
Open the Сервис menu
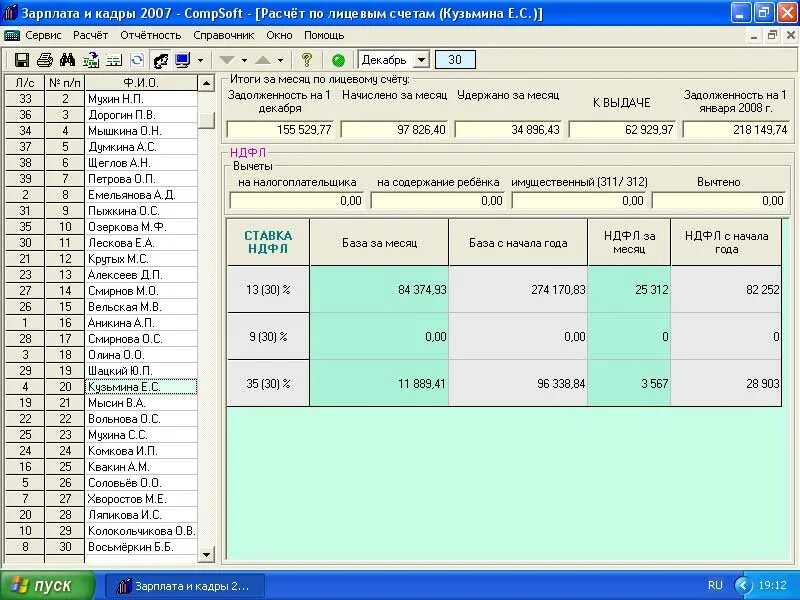coord(43,35)
